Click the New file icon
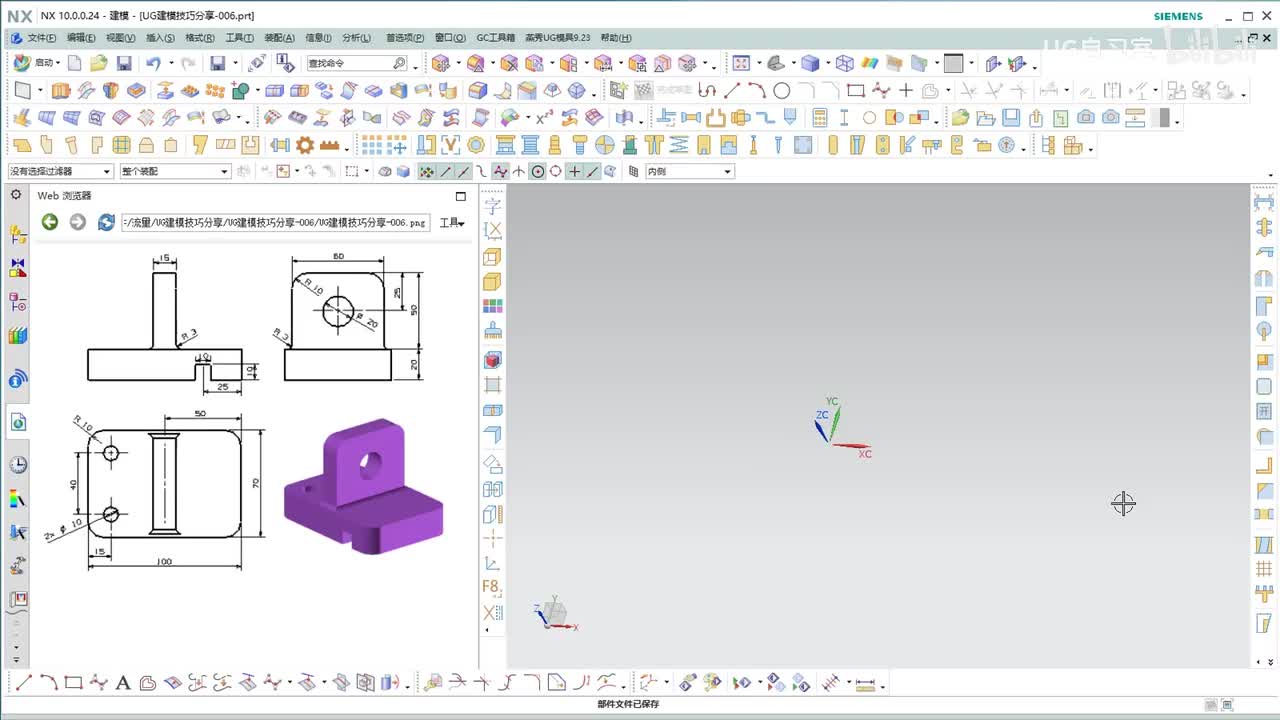The image size is (1280, 720). [75, 63]
